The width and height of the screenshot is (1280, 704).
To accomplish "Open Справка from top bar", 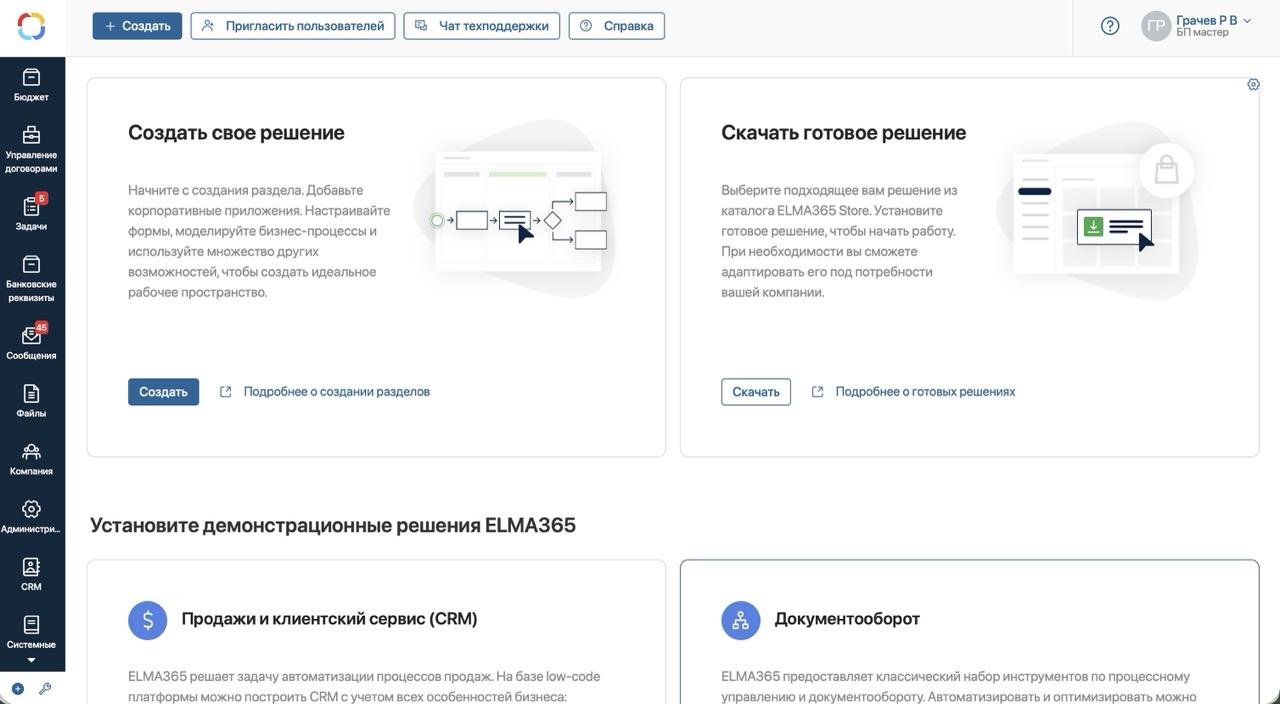I will pyautogui.click(x=617, y=26).
